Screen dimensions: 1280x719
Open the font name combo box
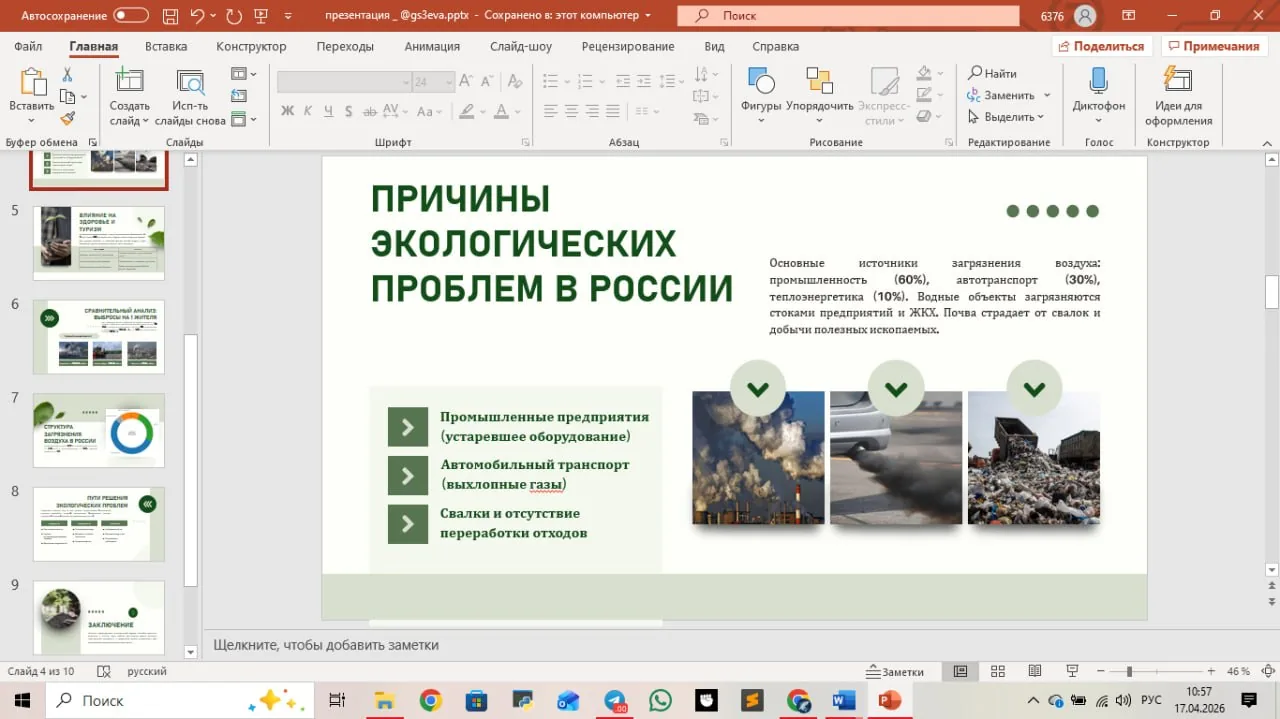[x=344, y=82]
